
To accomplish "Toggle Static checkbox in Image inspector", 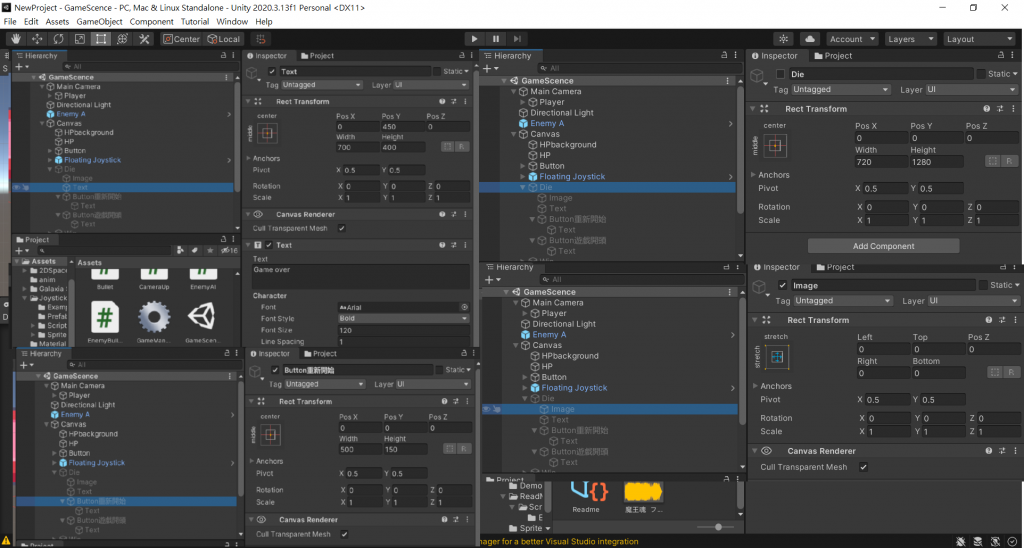I will [983, 285].
